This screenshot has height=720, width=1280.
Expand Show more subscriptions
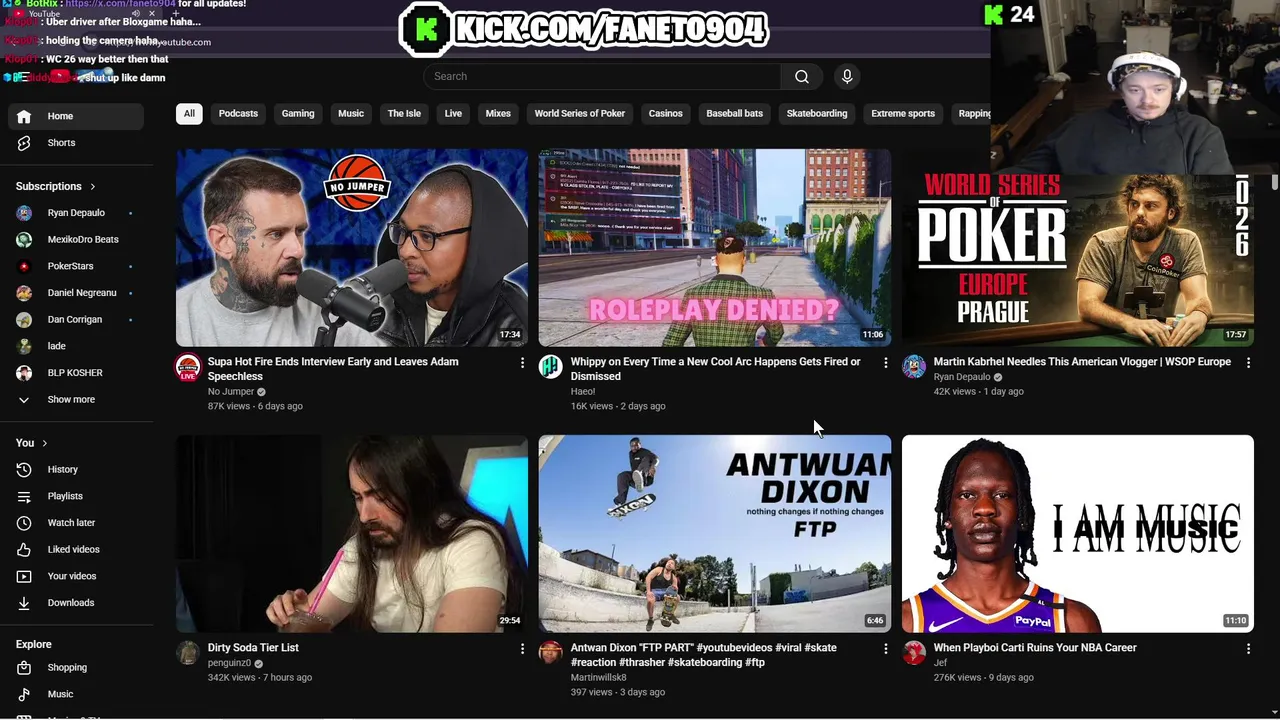76,400
